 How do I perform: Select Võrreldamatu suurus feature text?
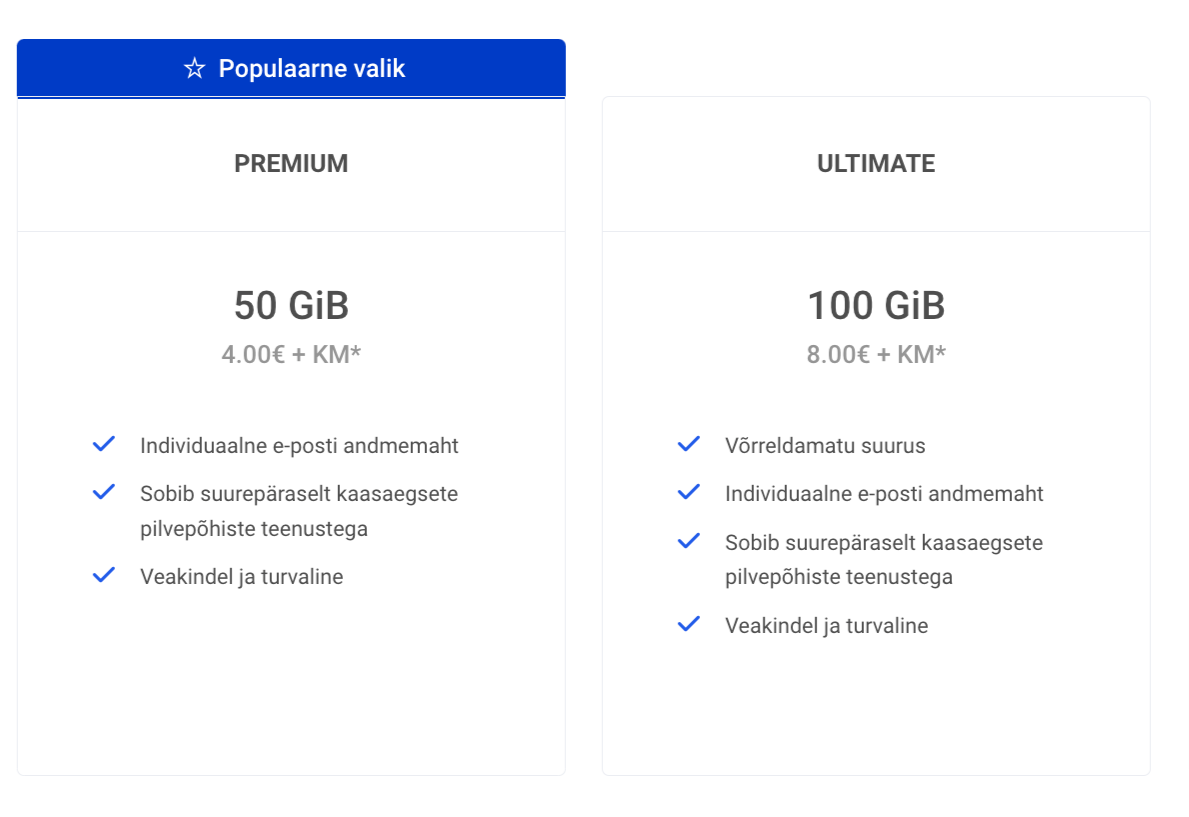point(825,445)
